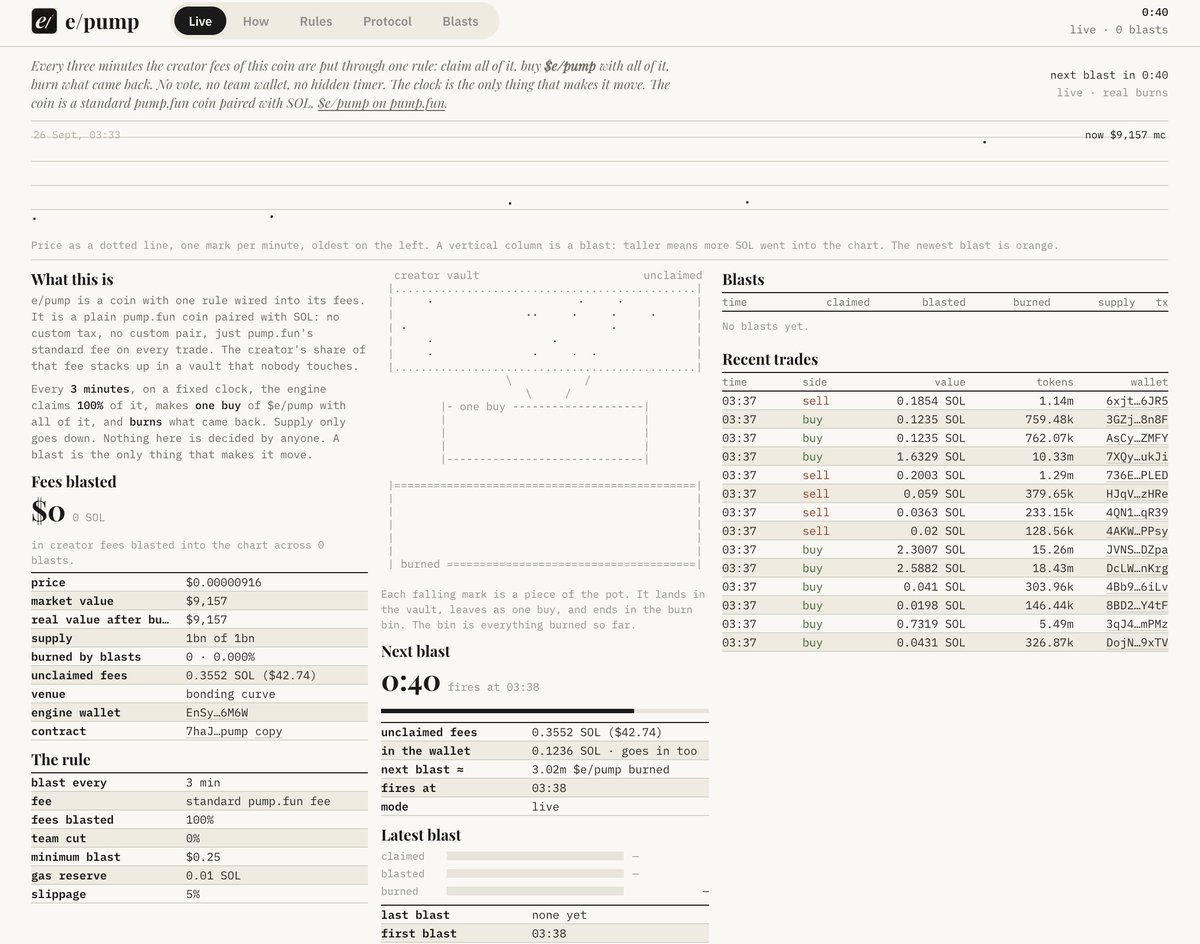1200x944 pixels.
Task: Go to the Rules tab
Action: click(316, 21)
